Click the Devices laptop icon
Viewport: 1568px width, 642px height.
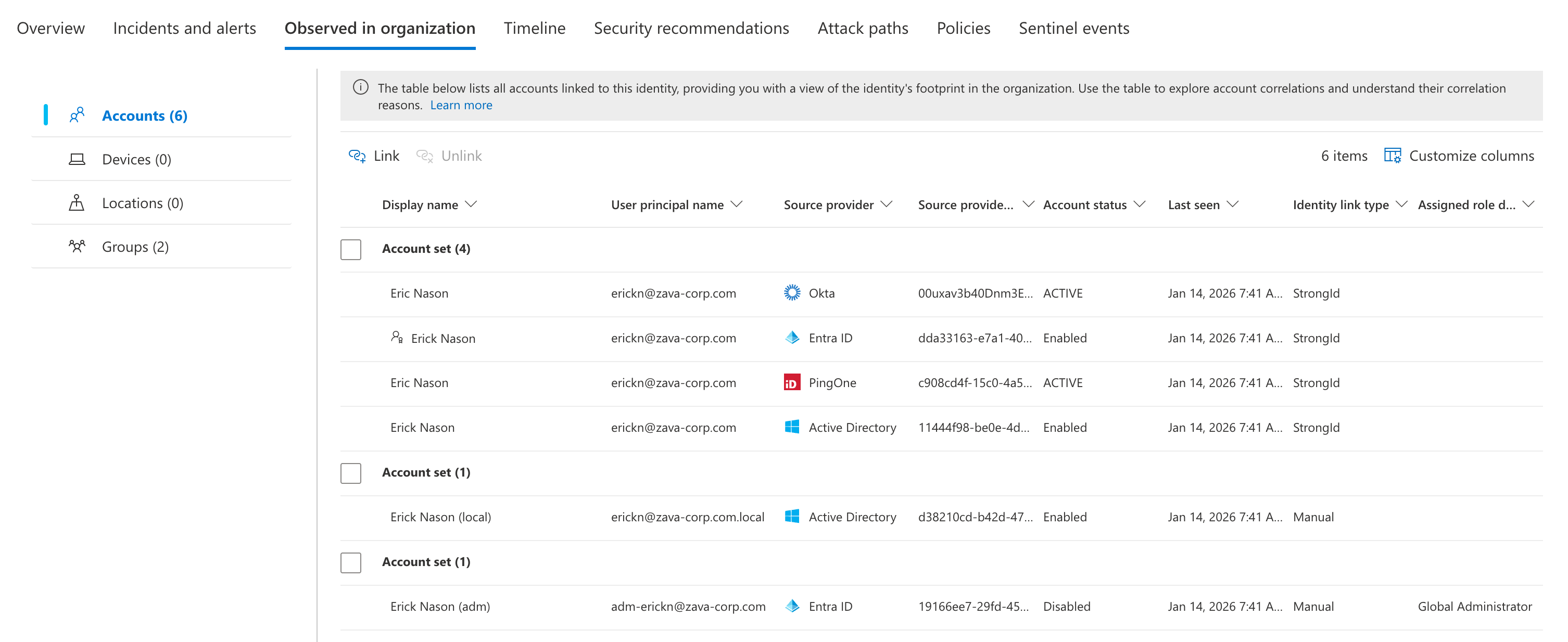point(77,159)
